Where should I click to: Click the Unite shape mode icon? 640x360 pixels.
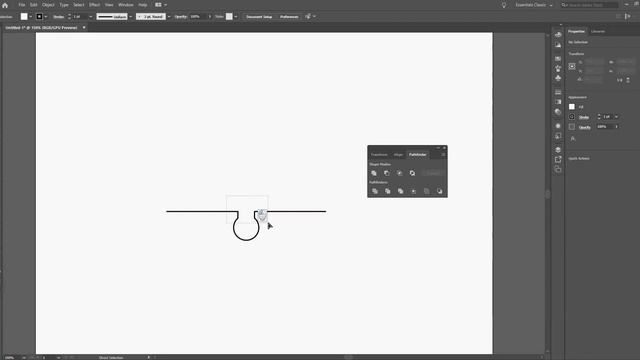click(x=374, y=173)
